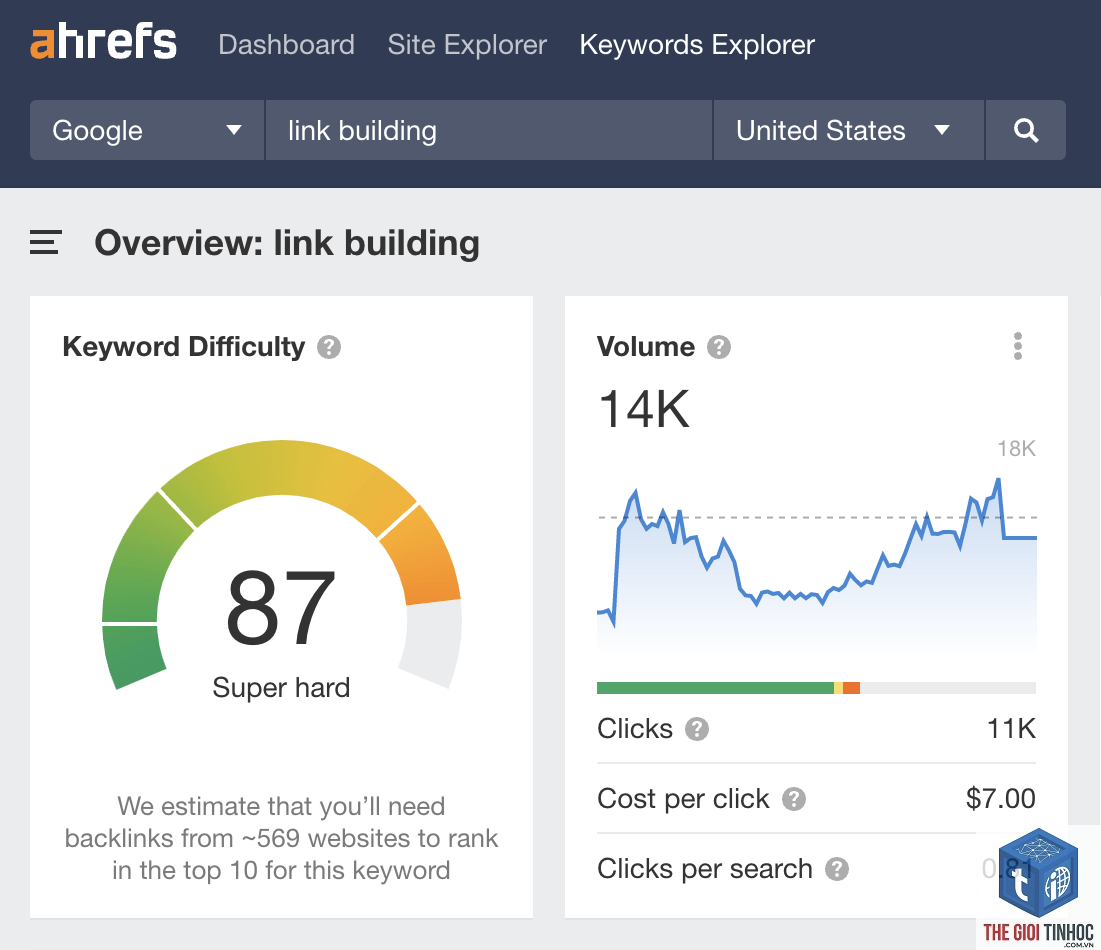Click the 87 difficulty score
1101x950 pixels.
281,607
